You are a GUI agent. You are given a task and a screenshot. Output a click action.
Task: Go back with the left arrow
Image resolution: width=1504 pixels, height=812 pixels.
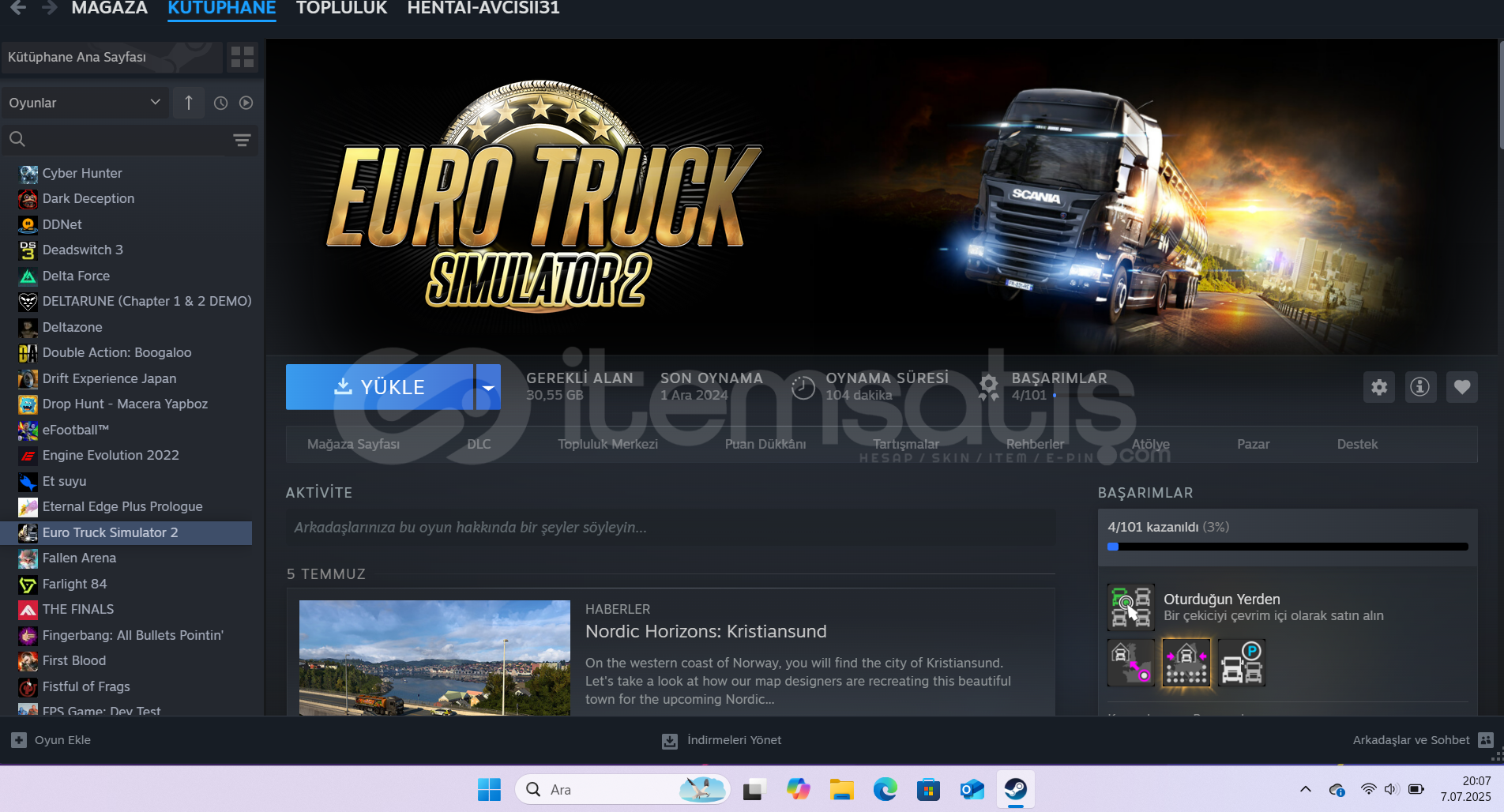[x=17, y=7]
